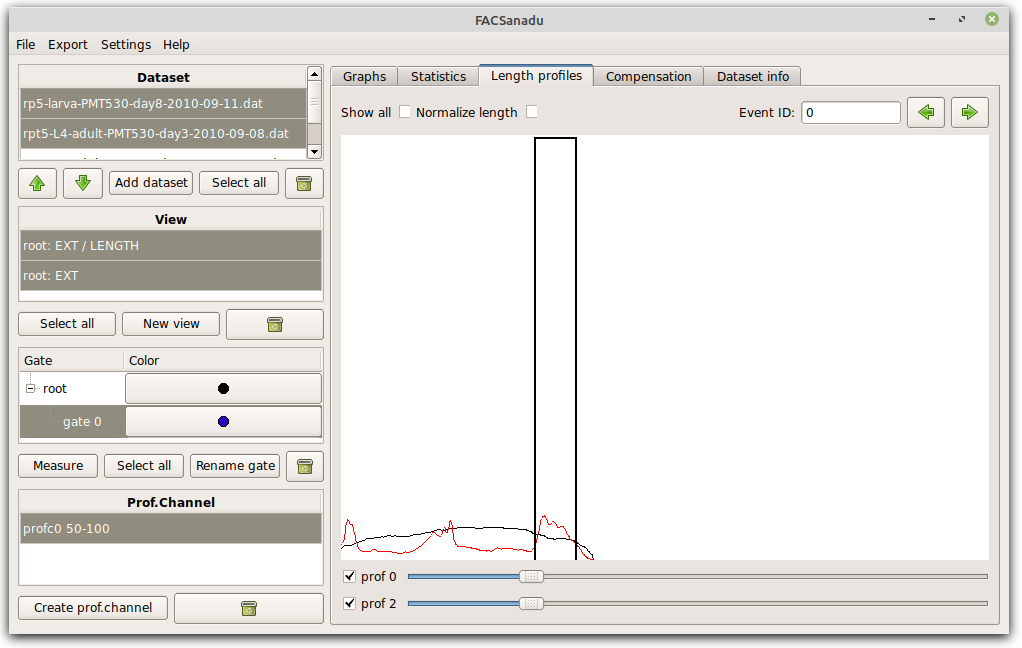
Task: Select the Length profiles tab
Action: point(536,76)
